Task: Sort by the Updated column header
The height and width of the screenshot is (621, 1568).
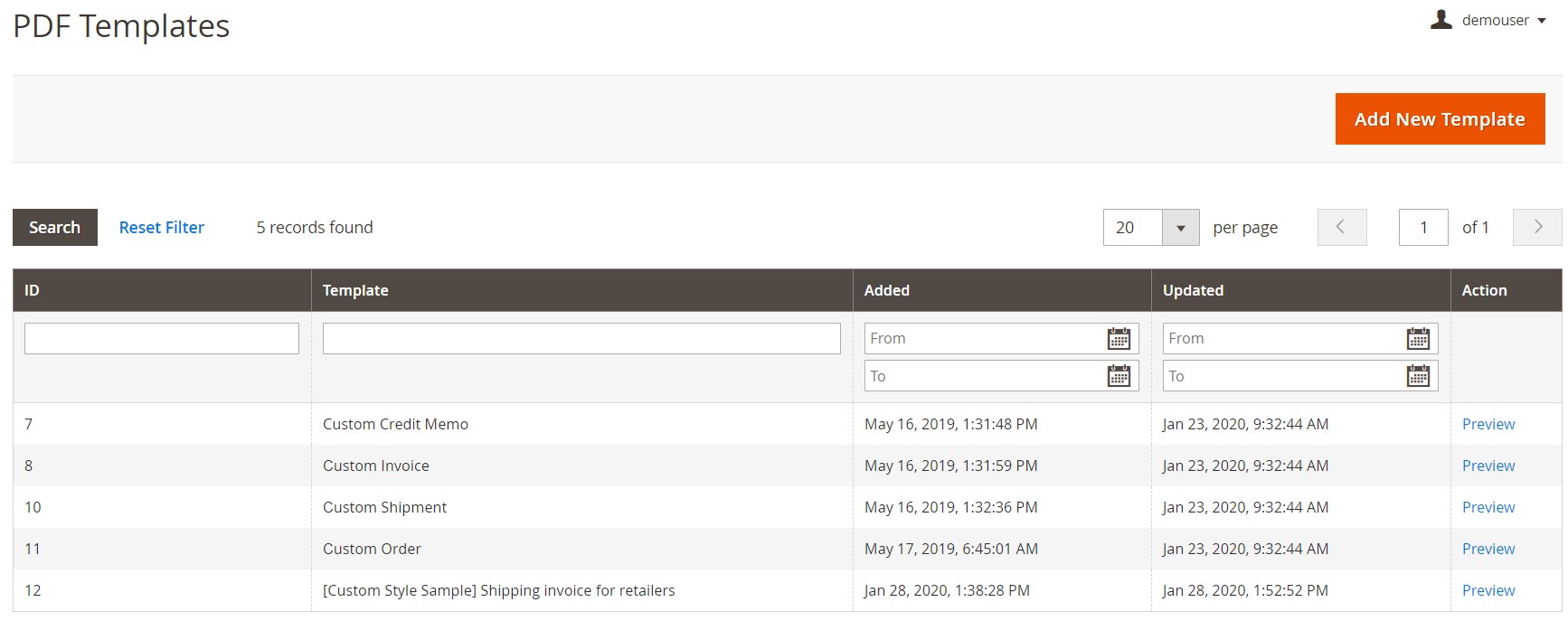Action: [x=1193, y=290]
